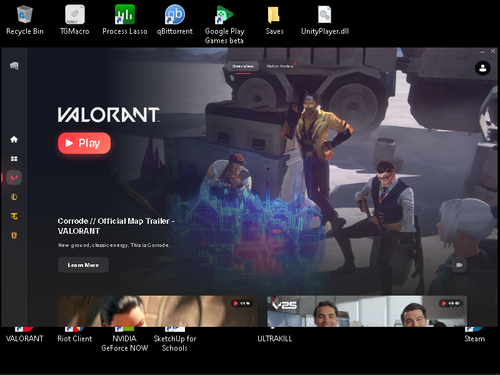Select SketchUp for Schools shortcut label
This screenshot has height=375, width=500.
coord(175,343)
